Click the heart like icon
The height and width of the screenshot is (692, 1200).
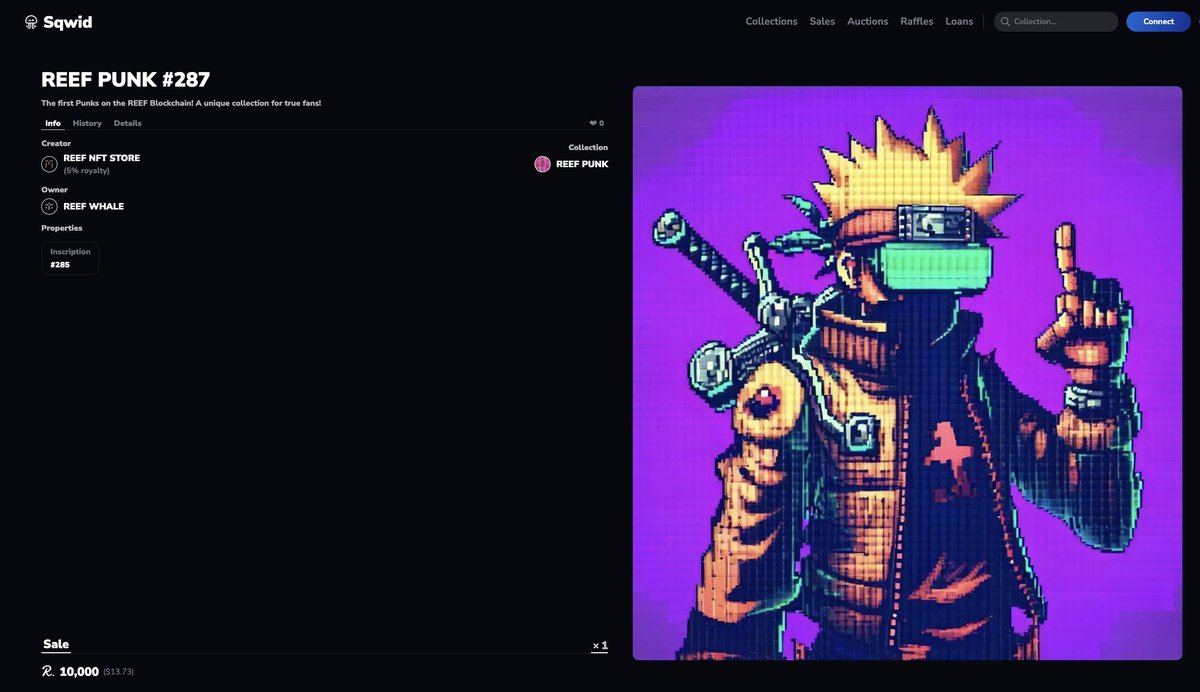pyautogui.click(x=592, y=123)
